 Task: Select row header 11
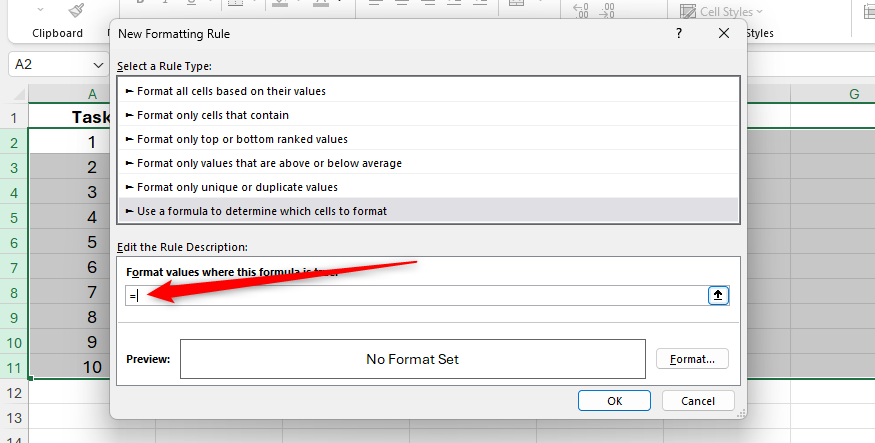click(14, 368)
